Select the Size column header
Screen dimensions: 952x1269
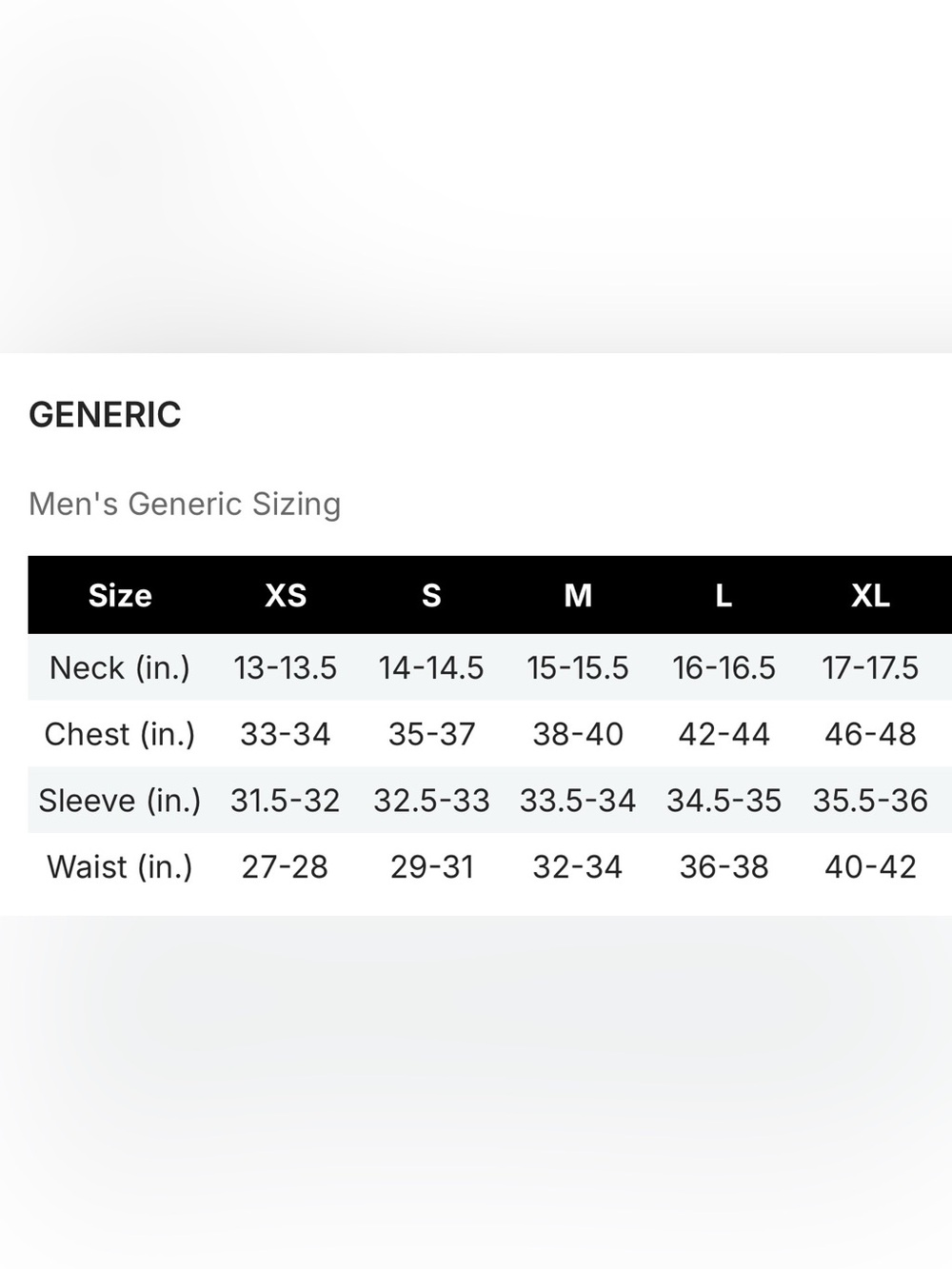(x=120, y=595)
